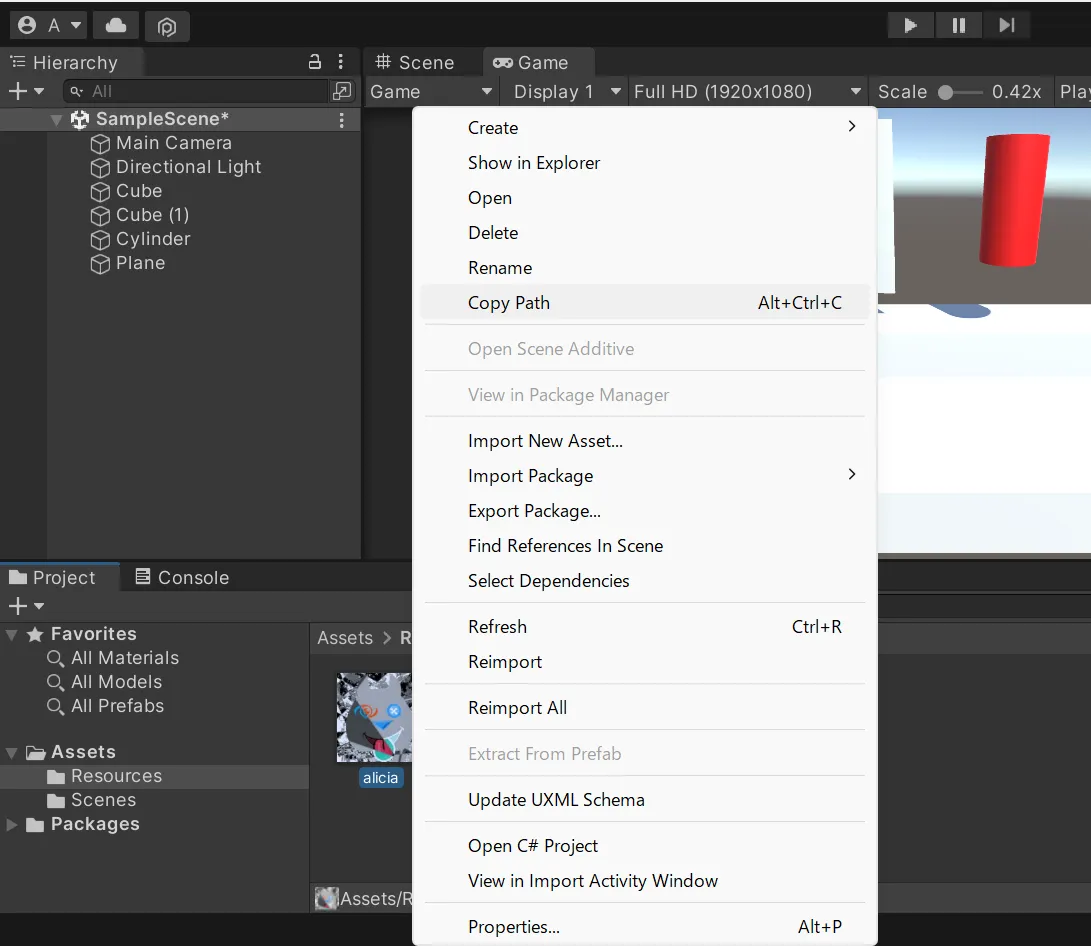Expand the Packages folder
This screenshot has height=946, width=1091.
12,825
